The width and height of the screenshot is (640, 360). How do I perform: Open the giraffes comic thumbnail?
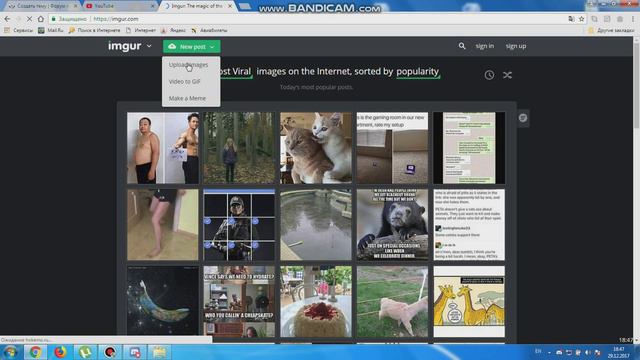[x=469, y=301]
